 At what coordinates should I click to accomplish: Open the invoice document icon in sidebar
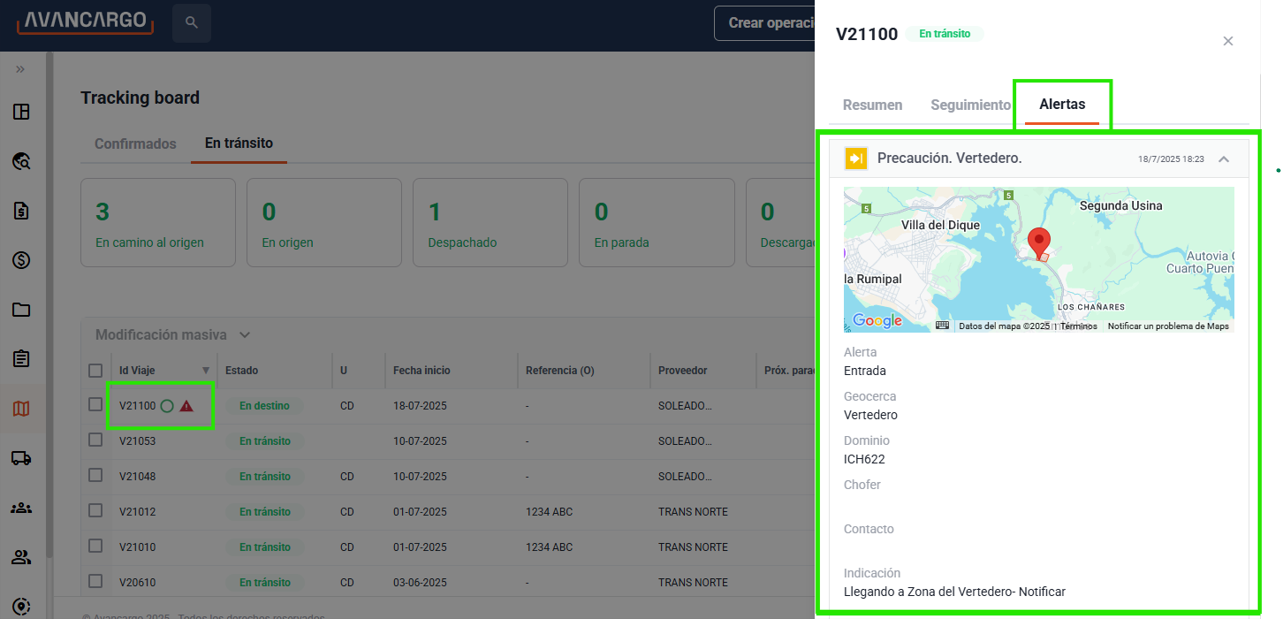(x=21, y=211)
